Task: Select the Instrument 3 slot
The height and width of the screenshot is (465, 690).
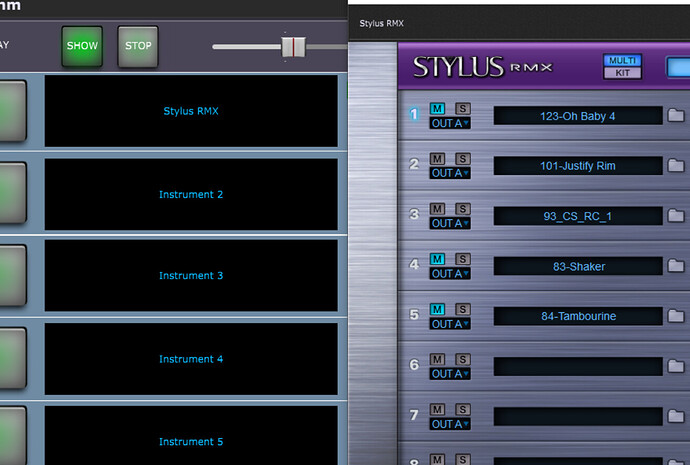Action: [x=191, y=275]
